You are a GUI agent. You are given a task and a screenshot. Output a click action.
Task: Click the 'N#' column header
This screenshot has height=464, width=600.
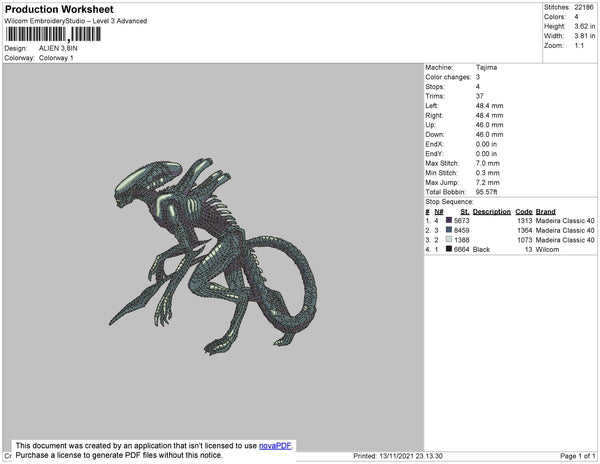(439, 212)
